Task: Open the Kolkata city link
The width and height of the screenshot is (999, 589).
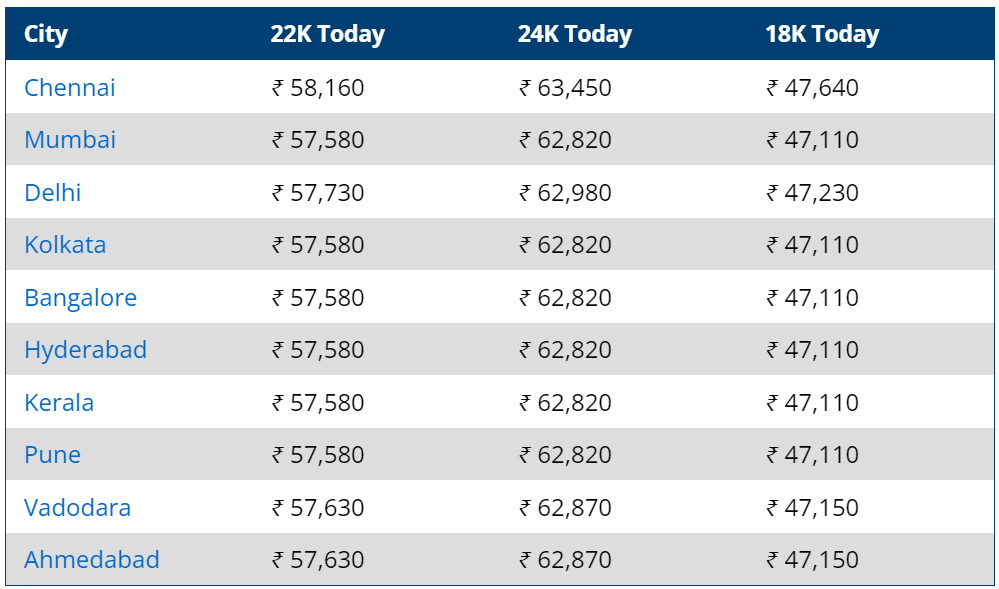Action: [x=65, y=245]
